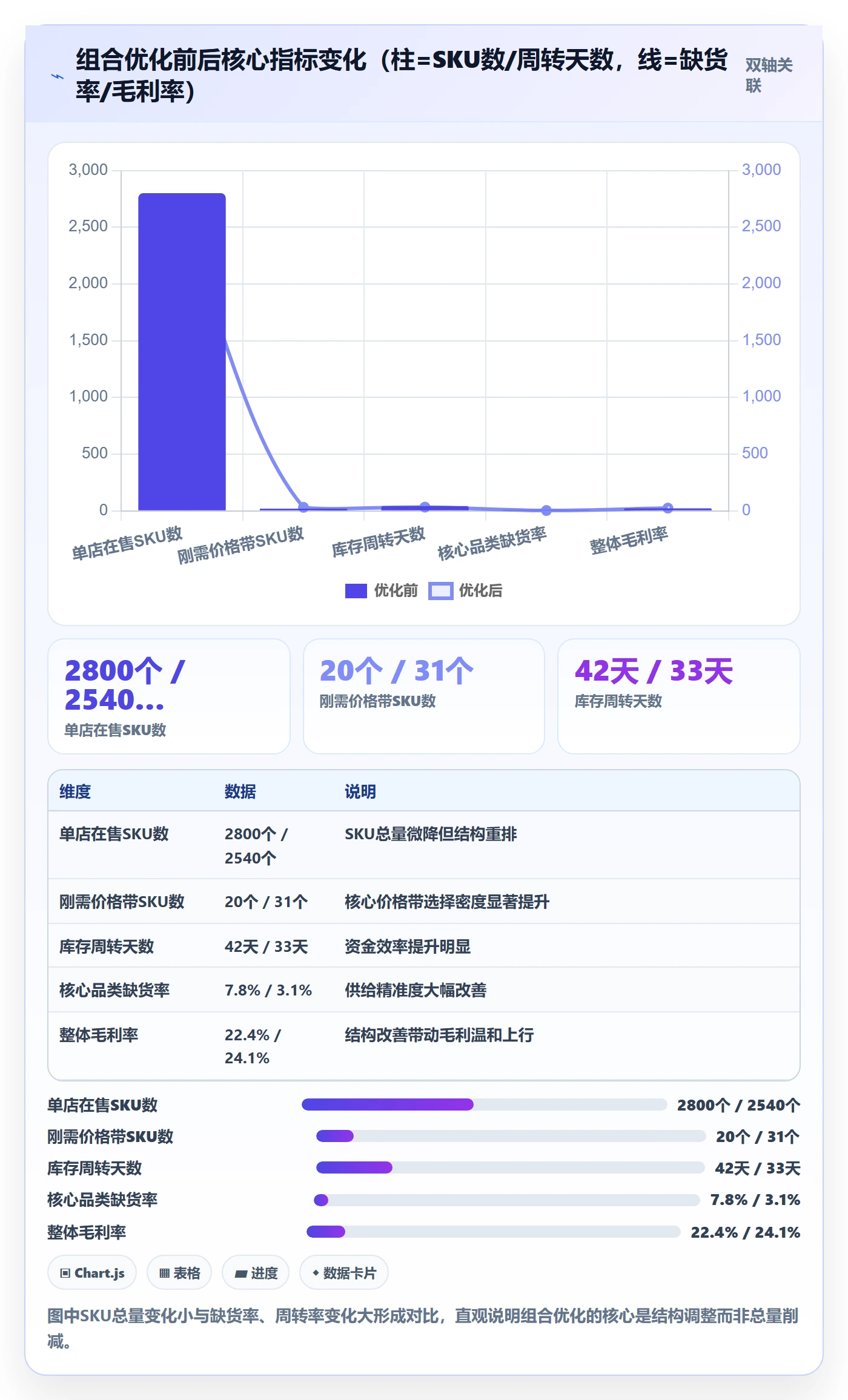Viewport: 848px width, 1400px height.
Task: Select table cell 'SKU总量微降但结构重排'
Action: tap(431, 834)
